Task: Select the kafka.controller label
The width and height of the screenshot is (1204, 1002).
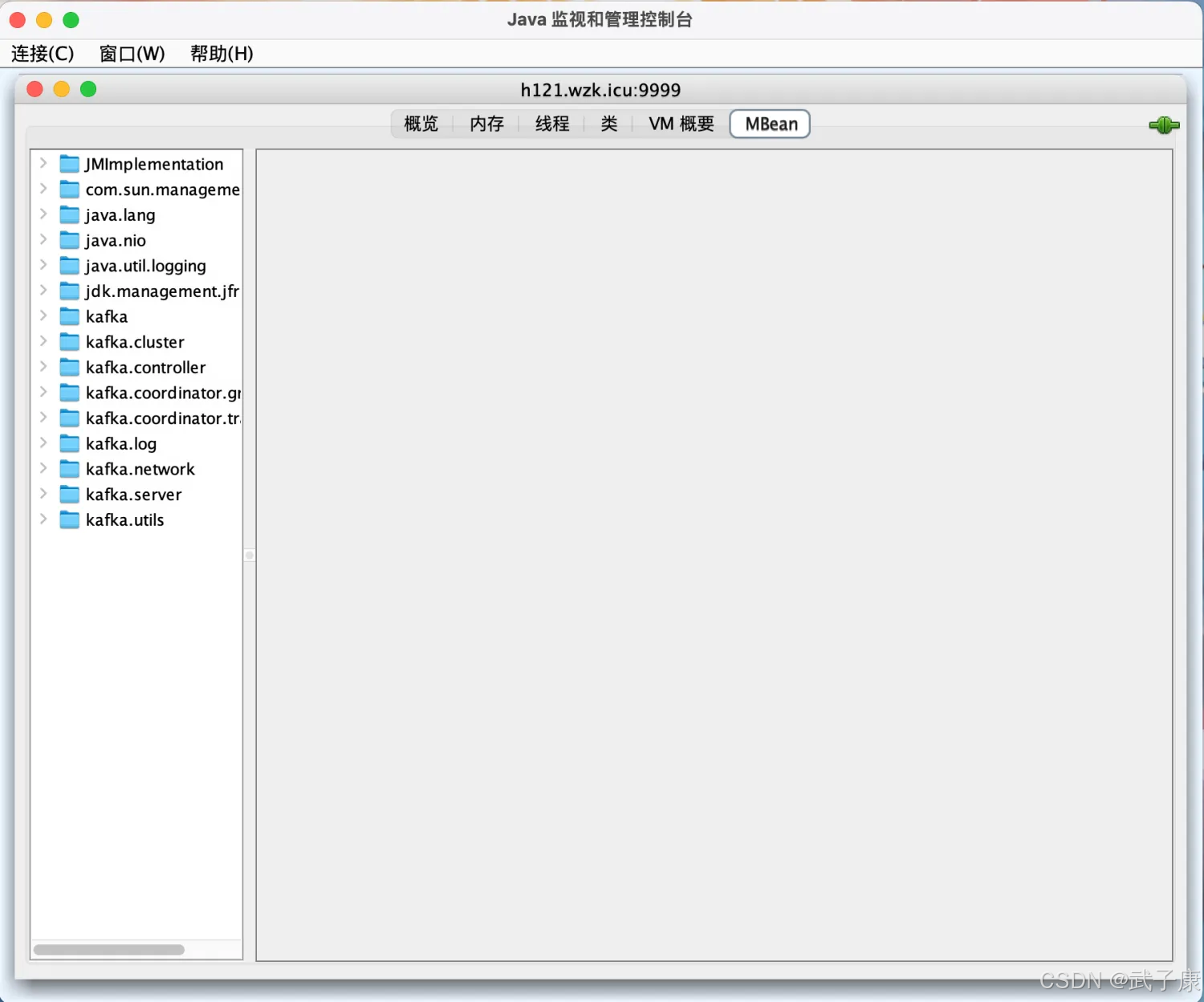Action: coord(145,367)
